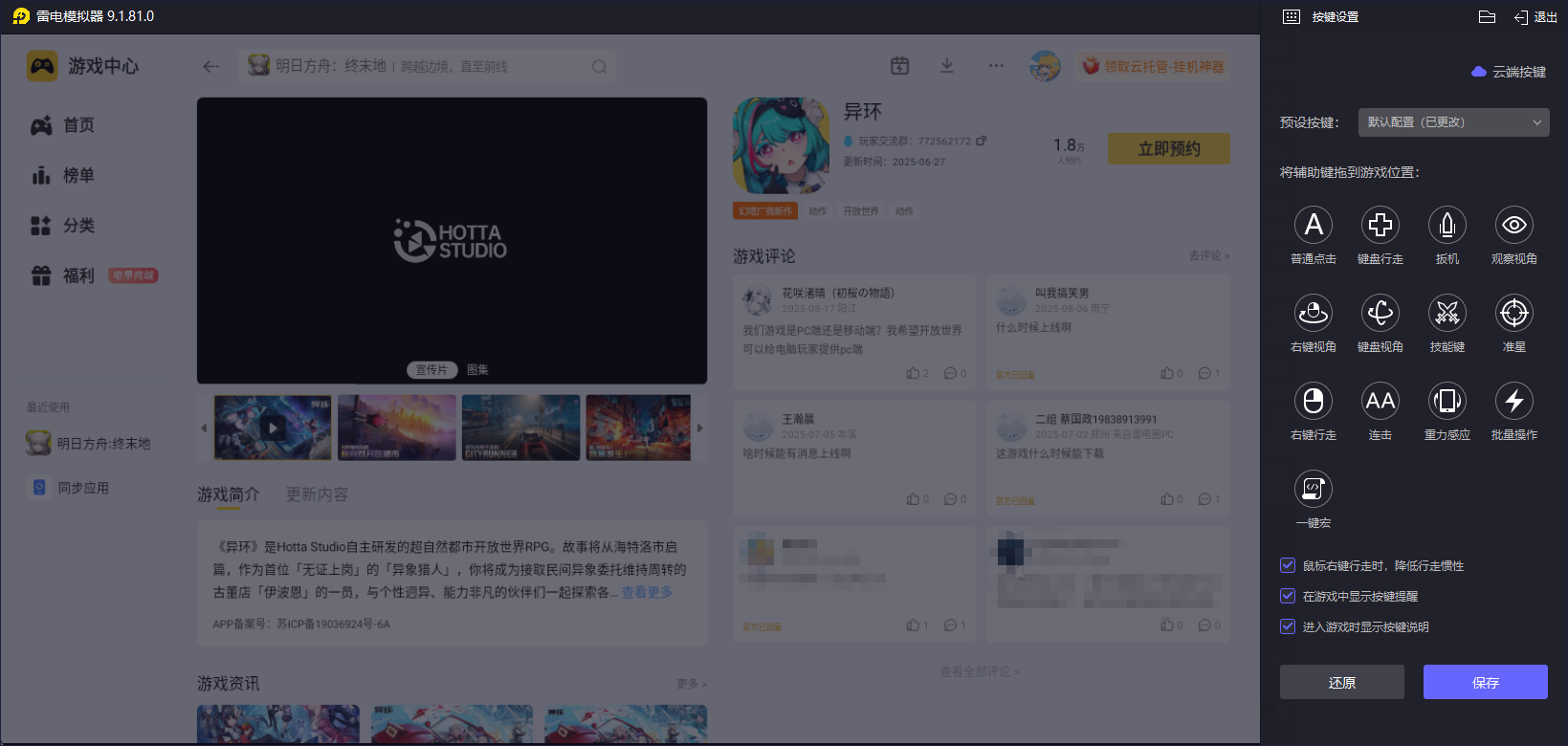The height and width of the screenshot is (746, 1568).
Task: Open 云端按键 cloud key configs
Action: (1509, 72)
